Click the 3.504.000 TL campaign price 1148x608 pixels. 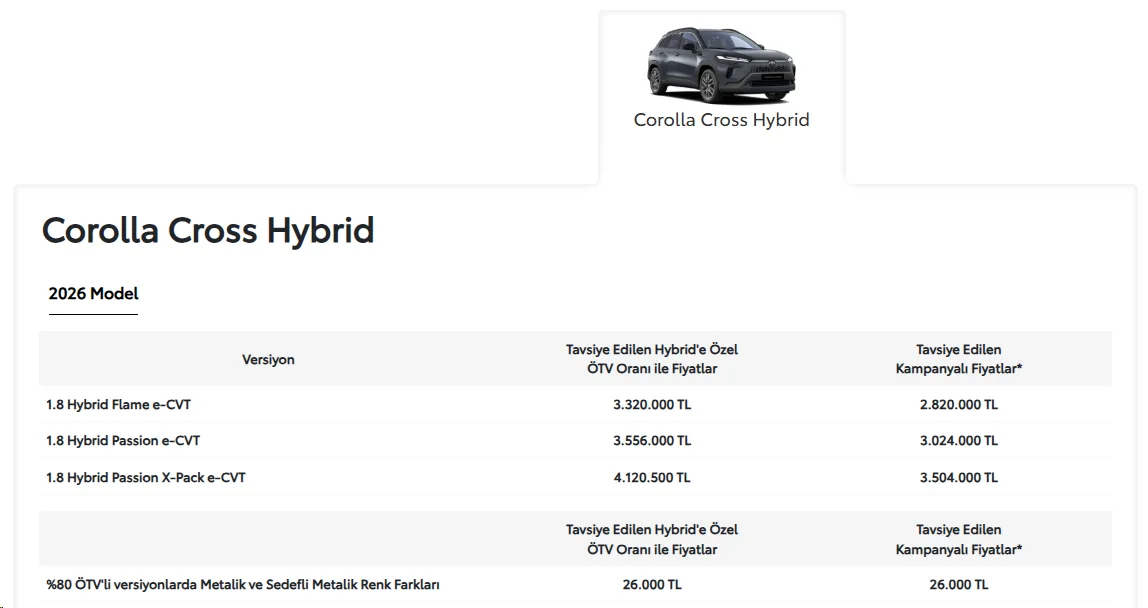958,477
